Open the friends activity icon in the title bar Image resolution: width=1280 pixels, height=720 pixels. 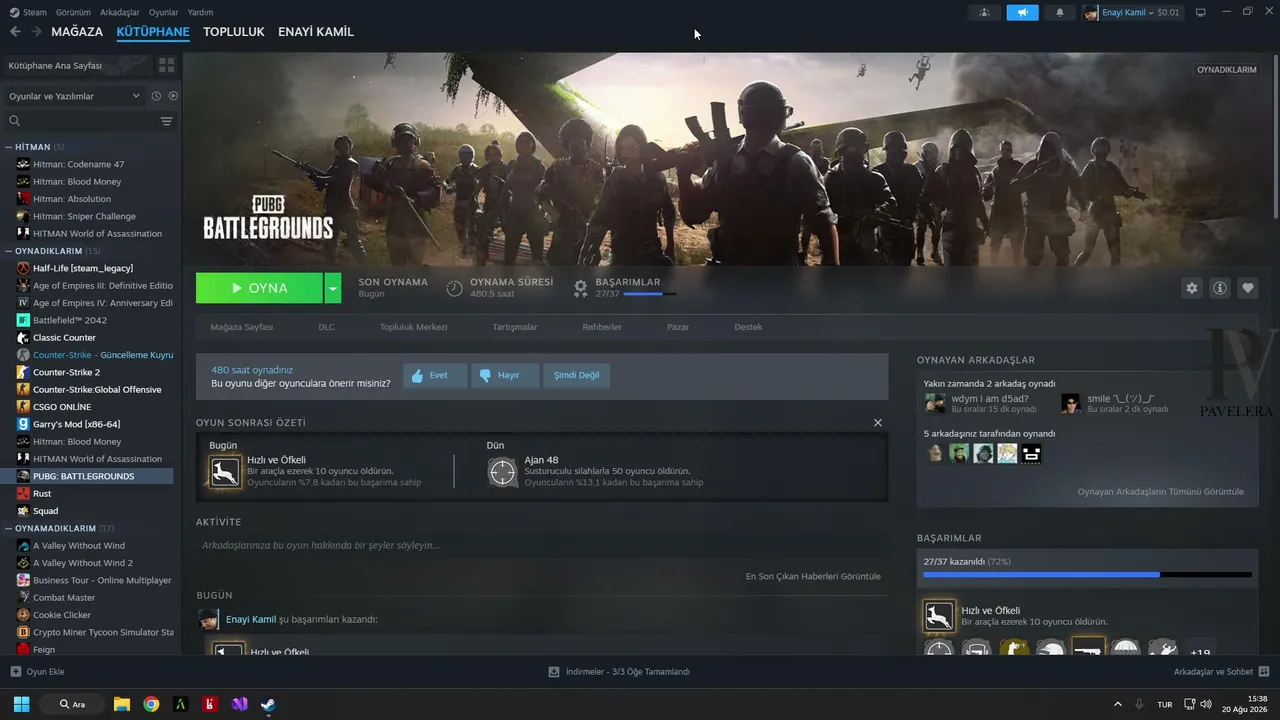984,12
